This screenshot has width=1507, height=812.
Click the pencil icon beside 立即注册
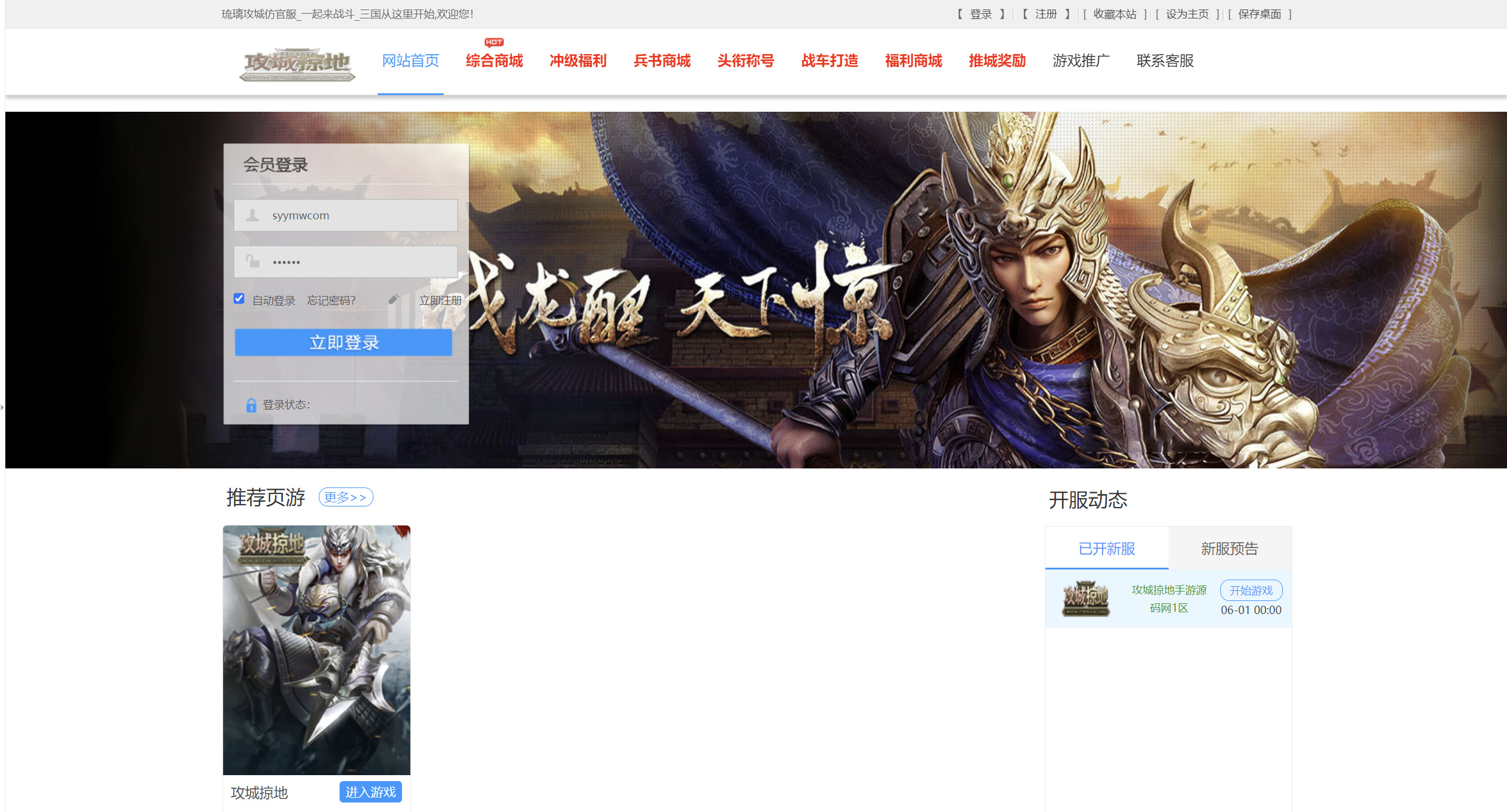point(393,300)
